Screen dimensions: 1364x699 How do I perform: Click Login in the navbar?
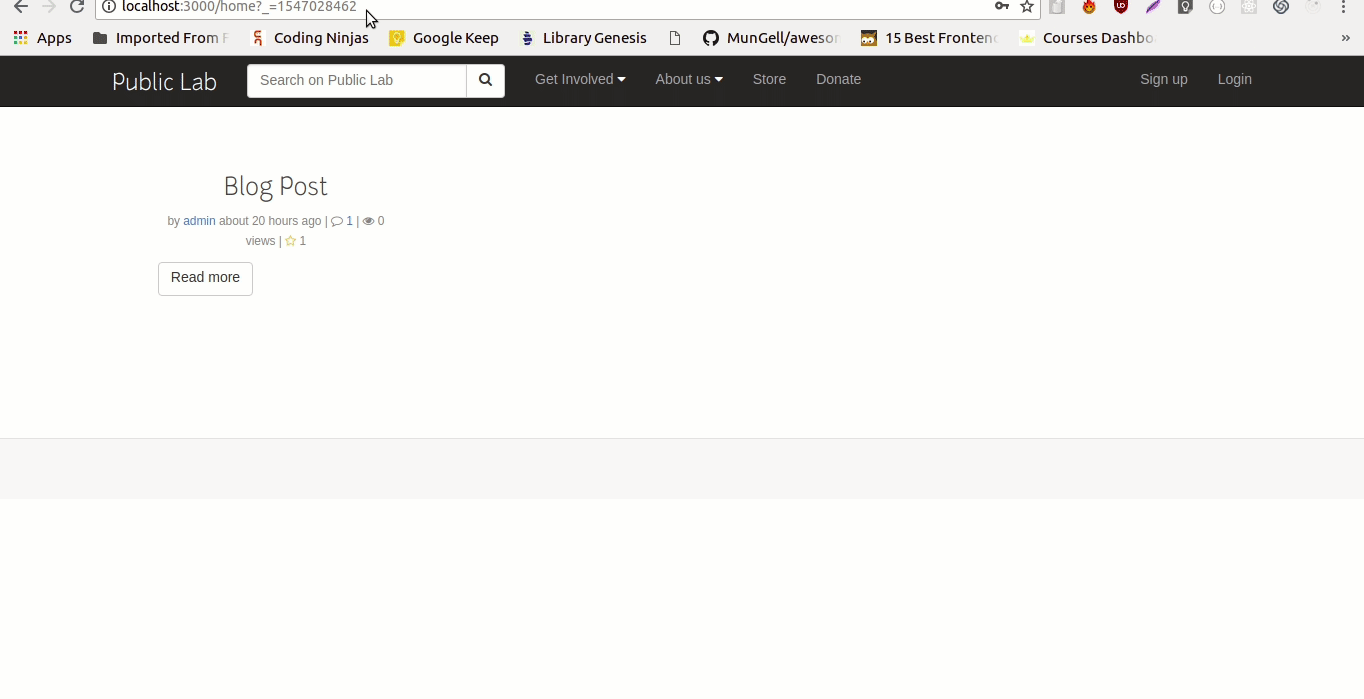point(1234,79)
